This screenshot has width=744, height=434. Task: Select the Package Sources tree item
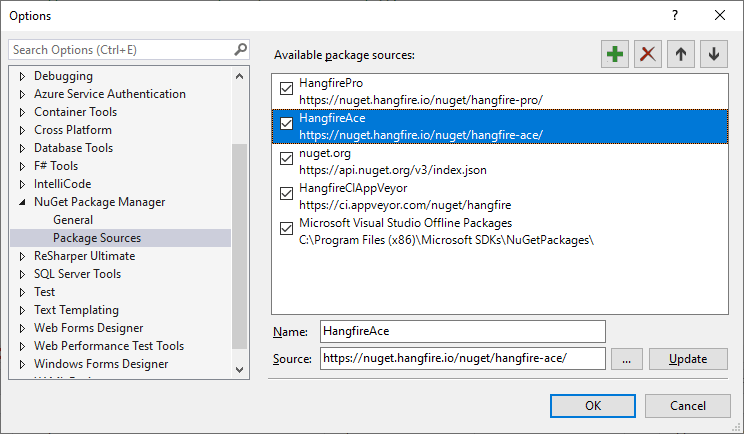(x=121, y=238)
